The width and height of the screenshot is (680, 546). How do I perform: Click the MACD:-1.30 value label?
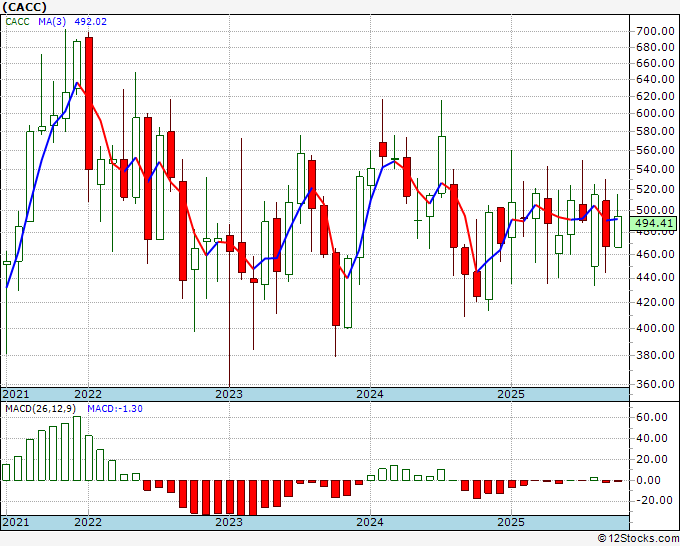point(115,409)
